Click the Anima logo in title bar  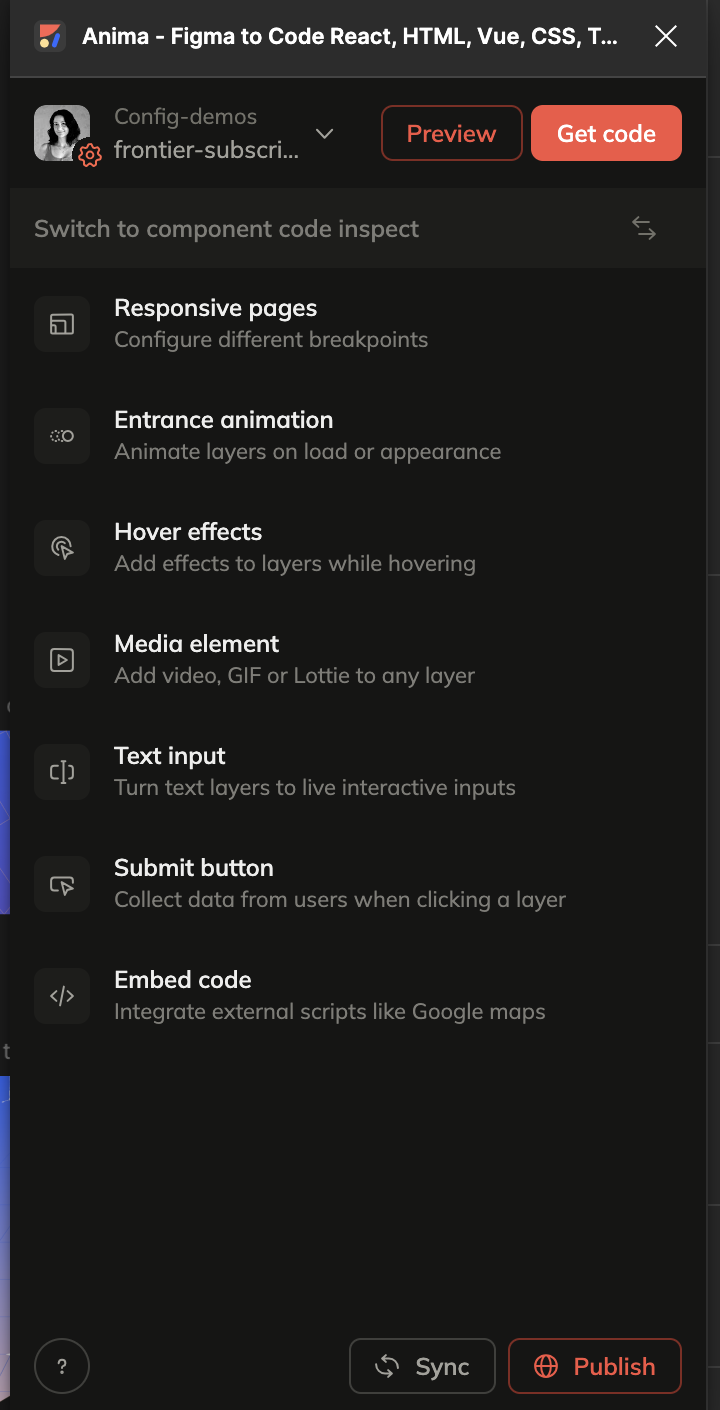tap(50, 38)
